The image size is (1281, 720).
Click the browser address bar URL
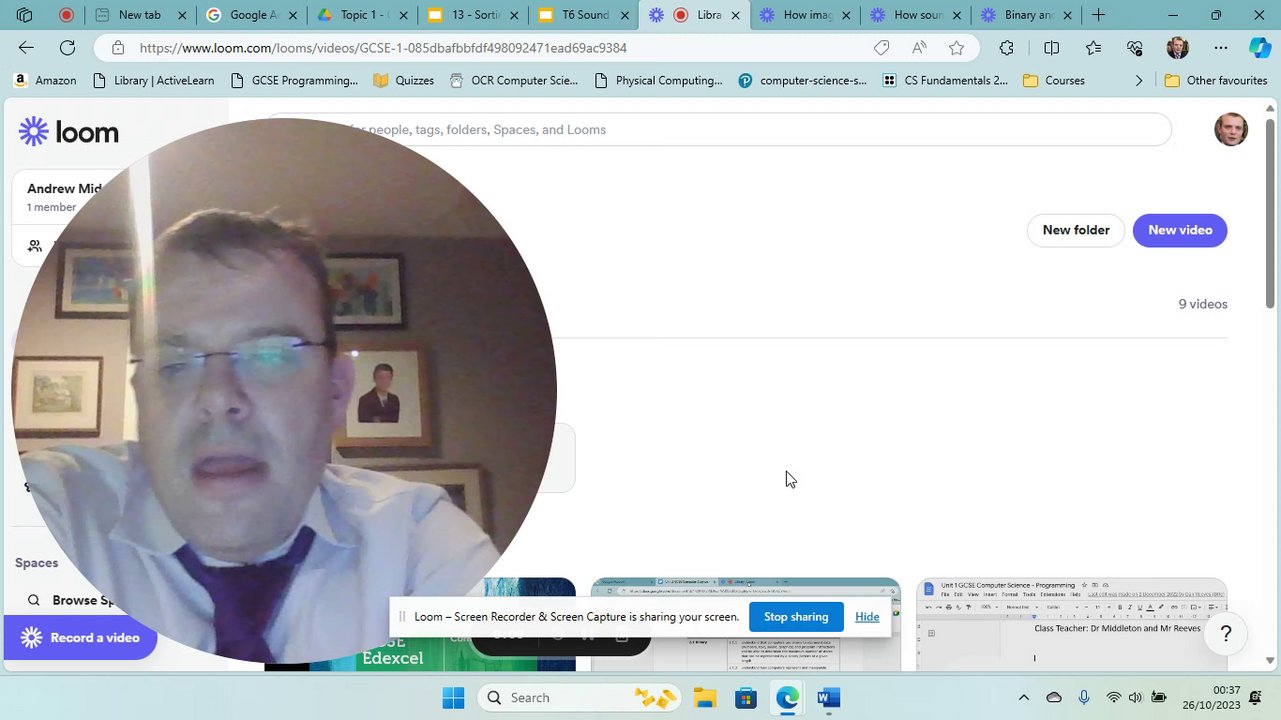383,48
